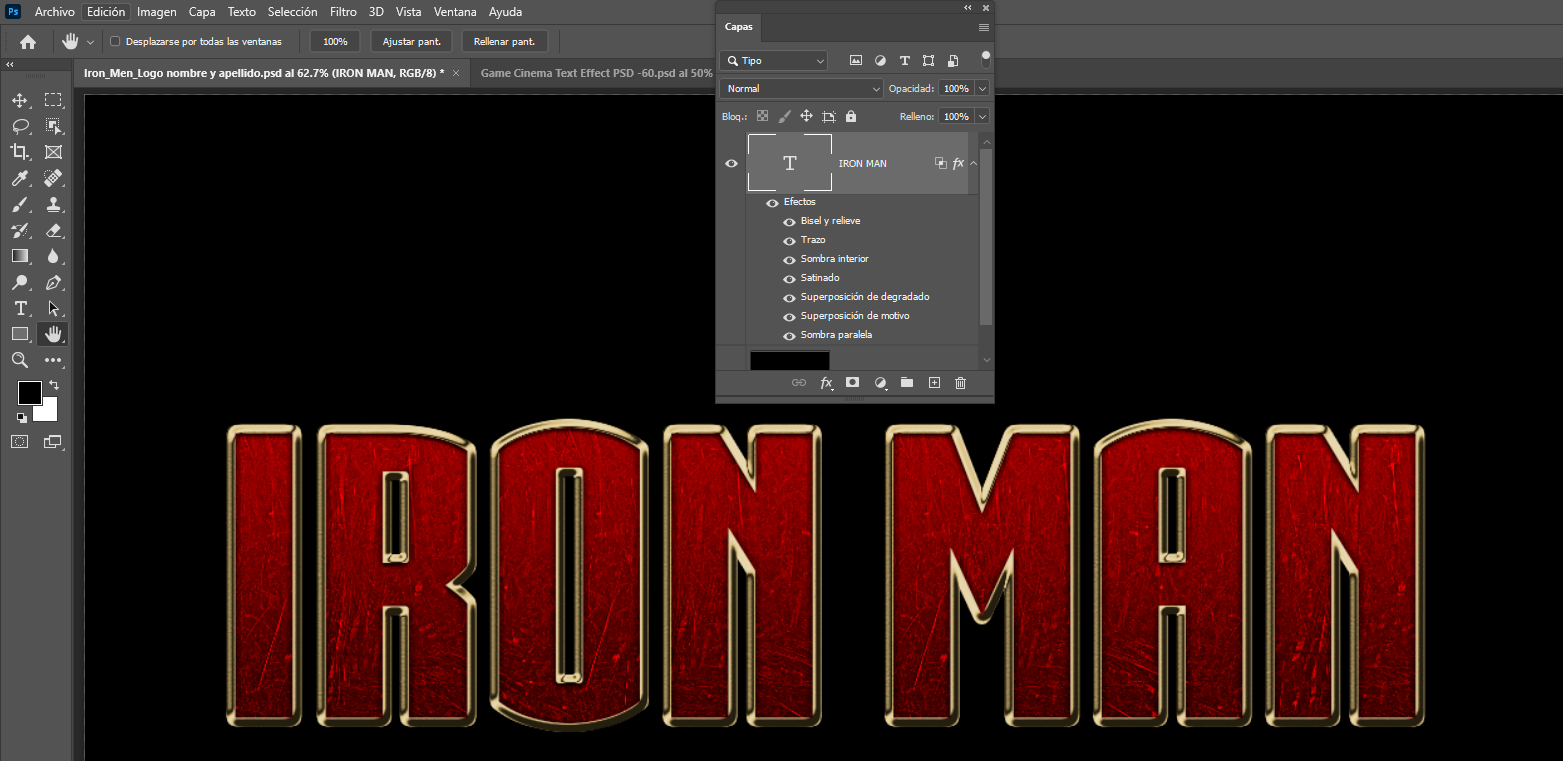Image resolution: width=1563 pixels, height=761 pixels.
Task: Open the Normal blend mode dropdown
Action: (801, 89)
